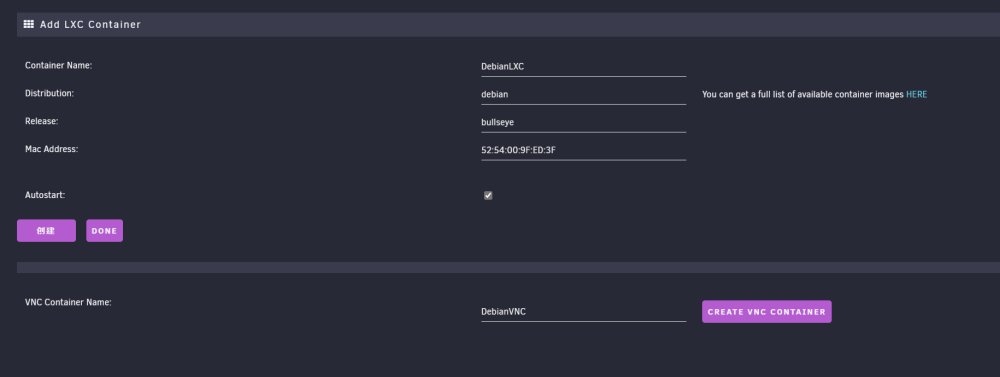1000x377 pixels.
Task: Click the Distribution field containing debian
Action: pyautogui.click(x=584, y=94)
